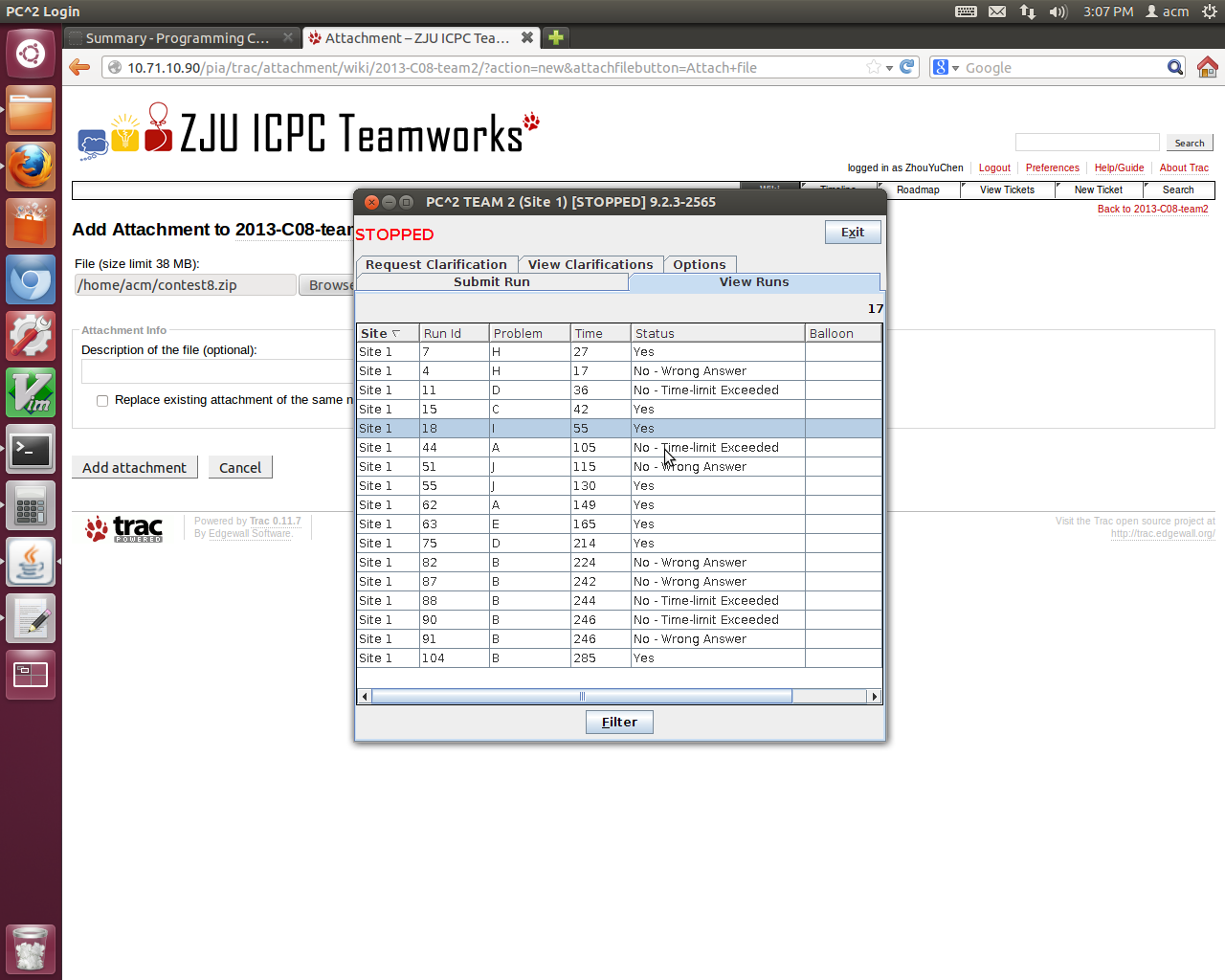Viewport: 1225px width, 980px height.
Task: Click the Exit button in PC^2
Action: pos(852,233)
